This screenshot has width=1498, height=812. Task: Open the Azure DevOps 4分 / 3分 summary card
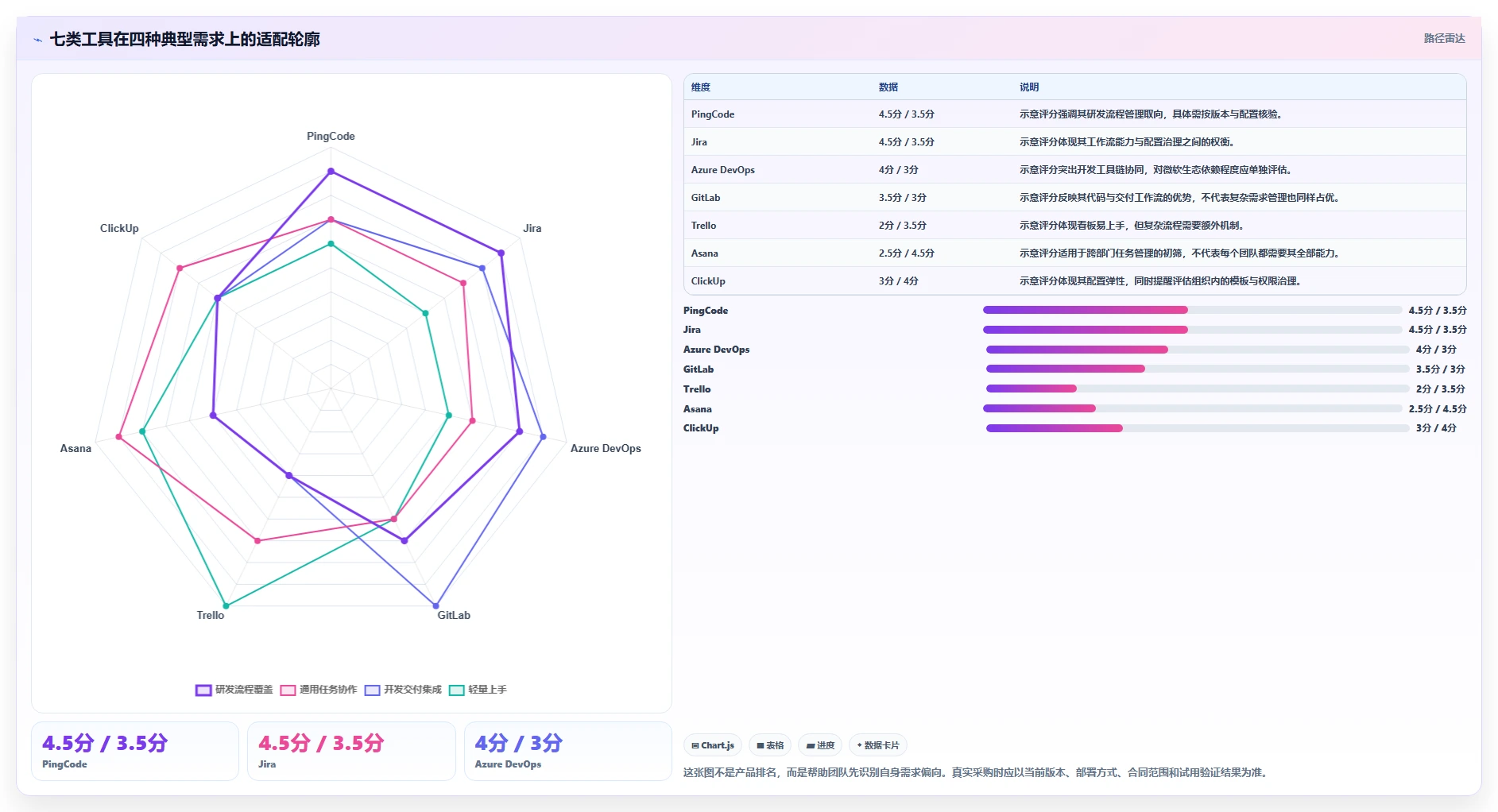(568, 751)
